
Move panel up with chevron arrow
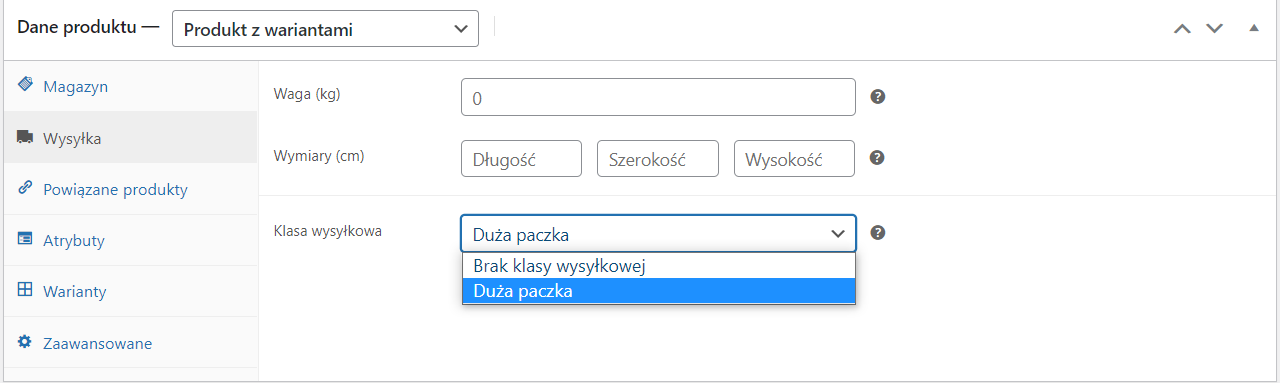(x=1182, y=29)
